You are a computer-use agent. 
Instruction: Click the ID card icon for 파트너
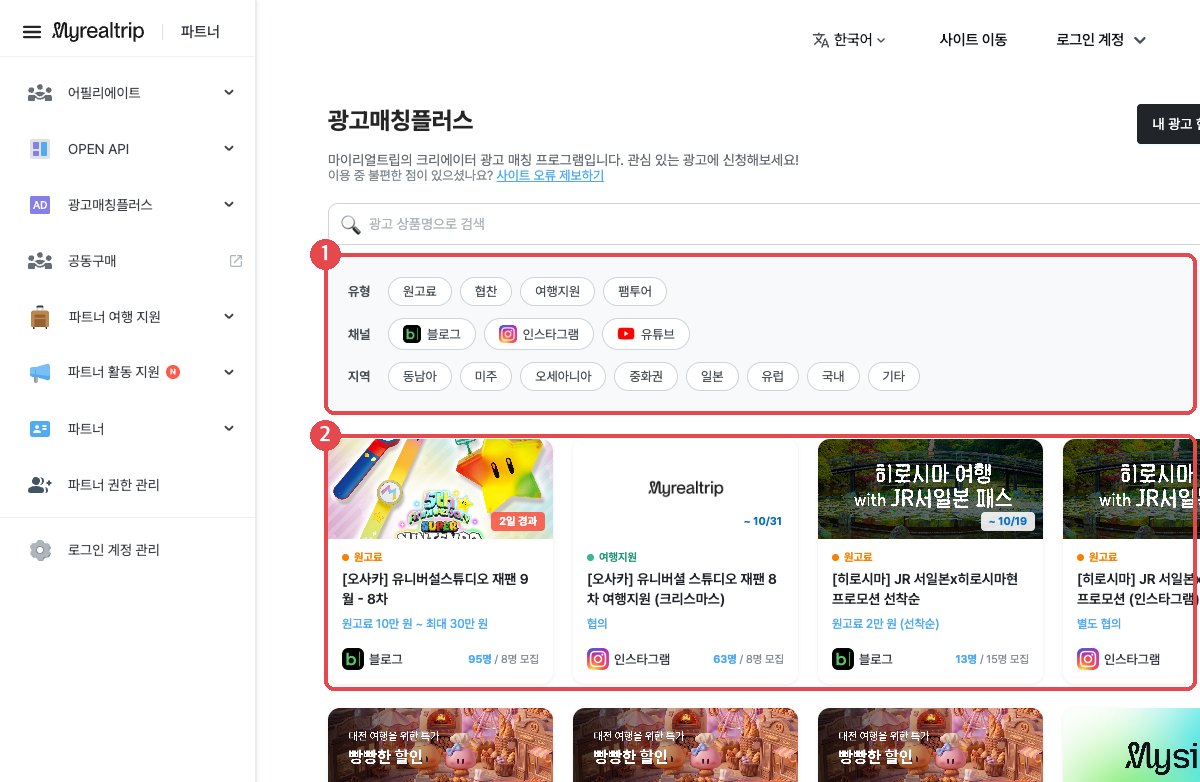[40, 429]
